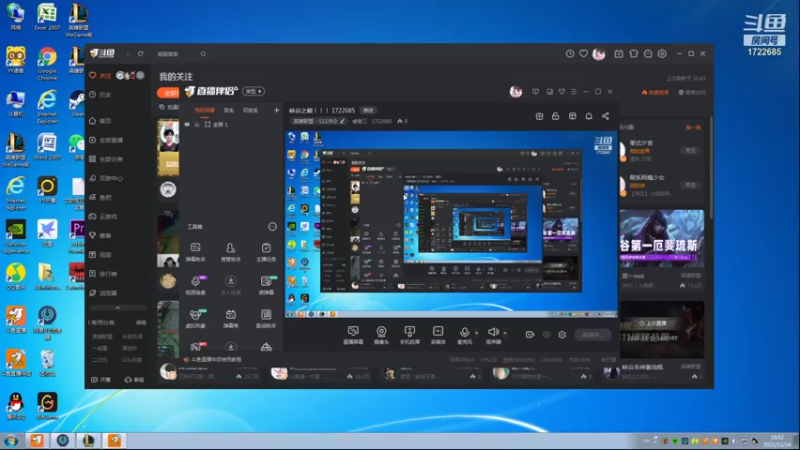Open 首页 in the Douyu sidebar

(x=101, y=121)
